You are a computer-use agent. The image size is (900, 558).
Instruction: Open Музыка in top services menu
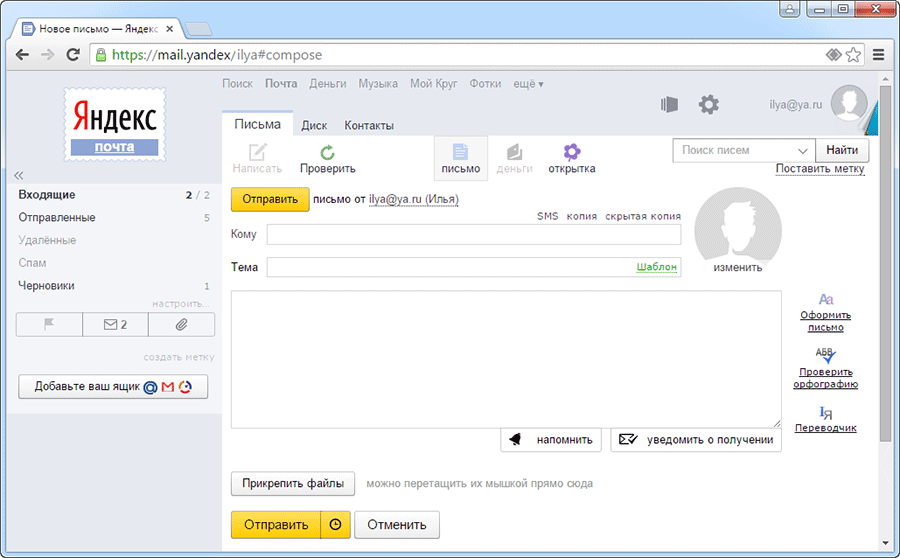click(378, 84)
